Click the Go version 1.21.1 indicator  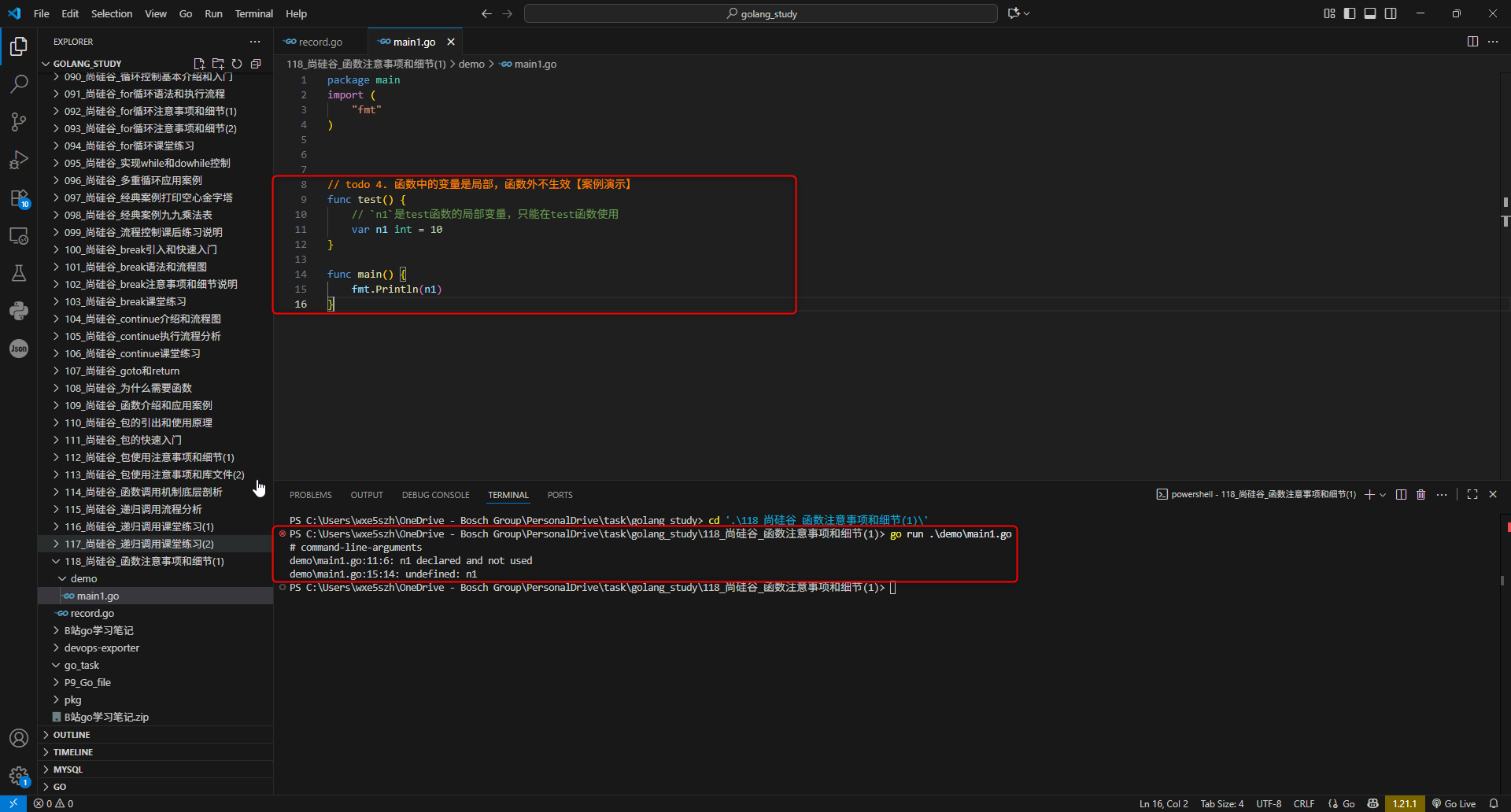tap(1405, 804)
